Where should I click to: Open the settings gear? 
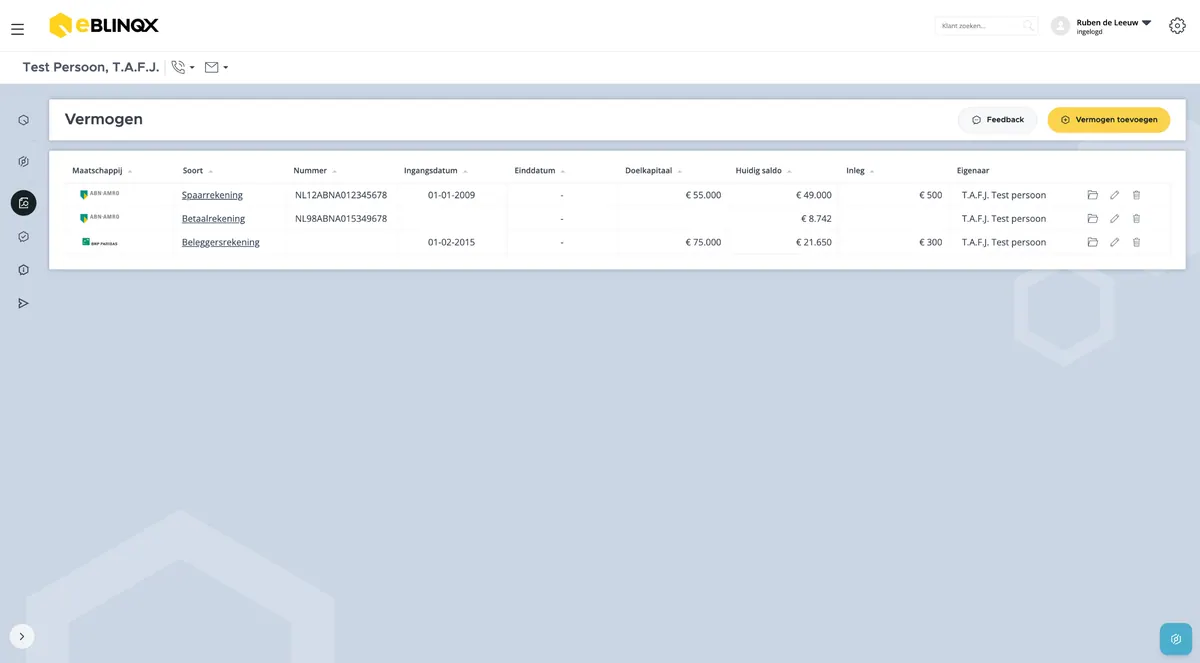[1177, 26]
